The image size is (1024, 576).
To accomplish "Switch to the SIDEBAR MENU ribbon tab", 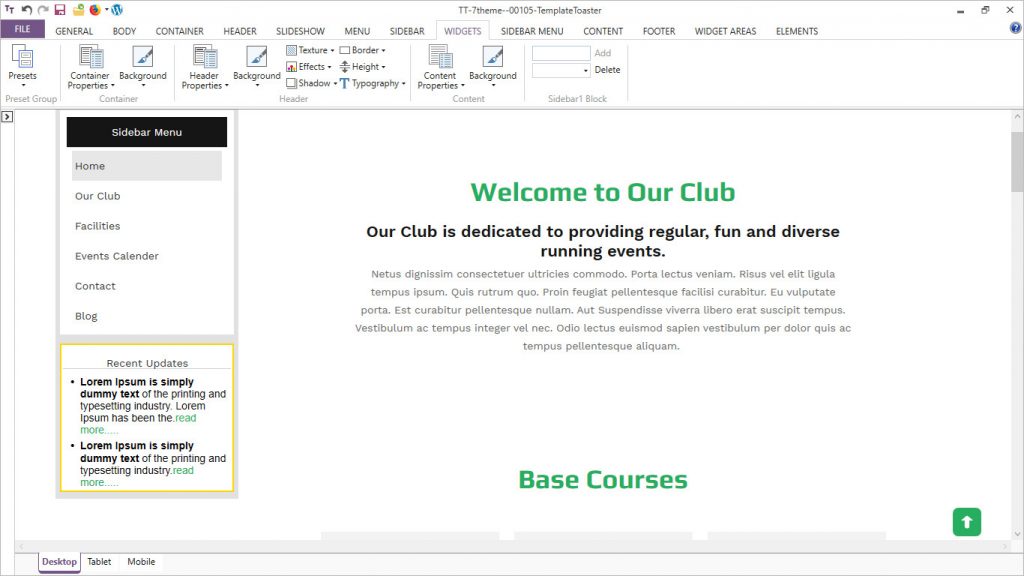I will pyautogui.click(x=532, y=31).
